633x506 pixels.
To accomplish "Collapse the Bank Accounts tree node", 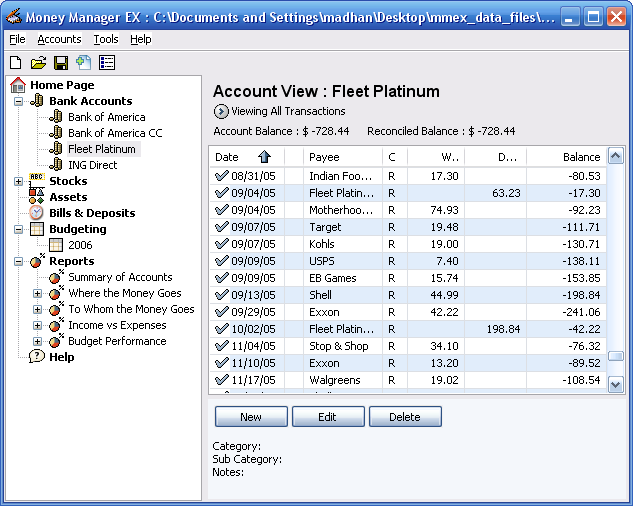I will [19, 101].
